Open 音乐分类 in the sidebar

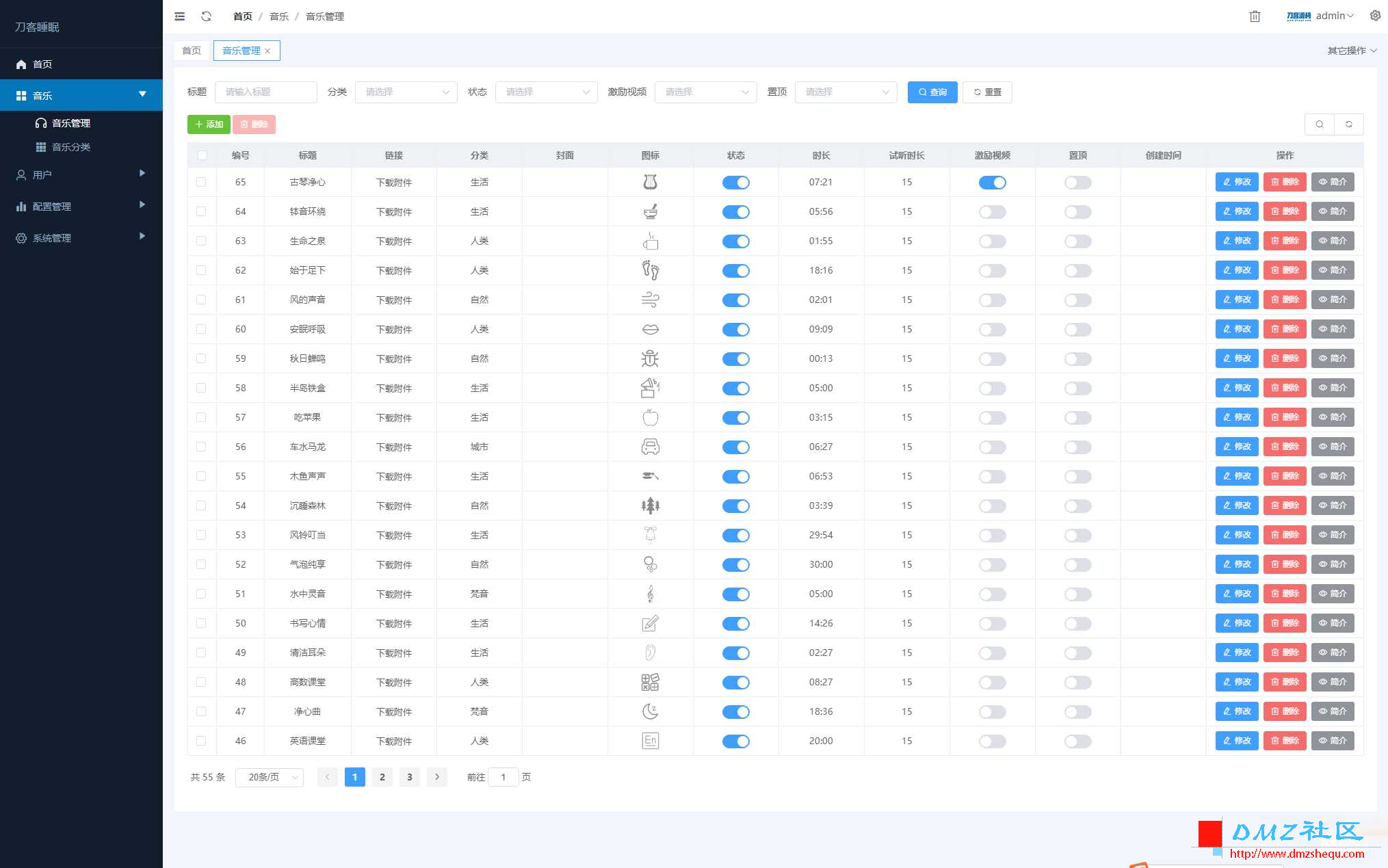click(81, 147)
